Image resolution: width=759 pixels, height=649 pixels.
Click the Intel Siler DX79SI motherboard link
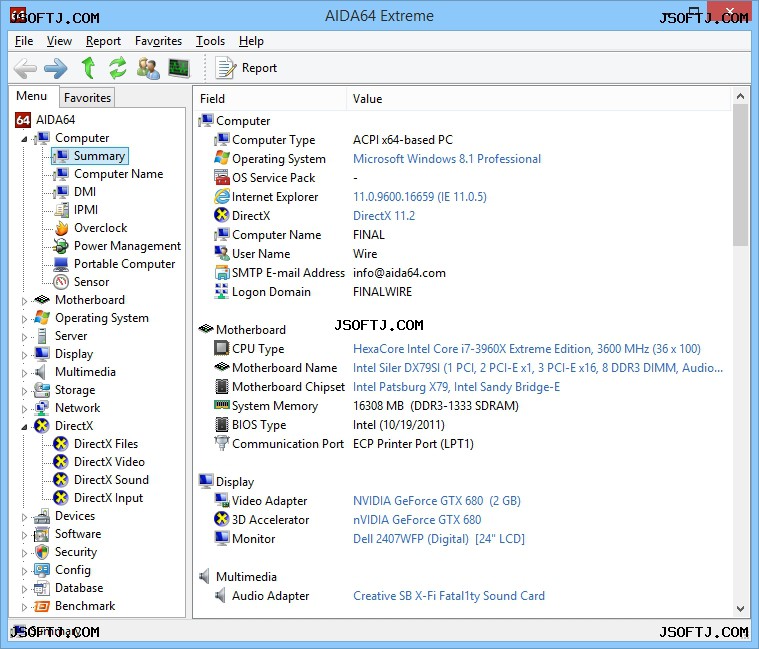[538, 368]
